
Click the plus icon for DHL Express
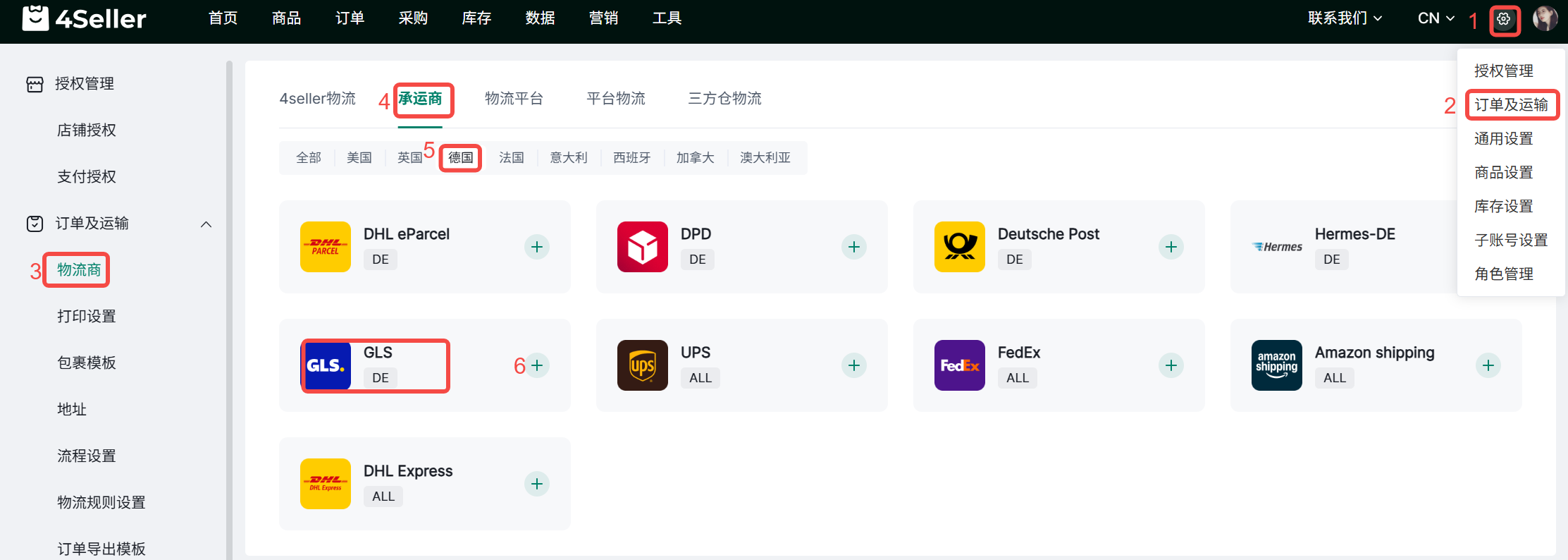coord(537,484)
